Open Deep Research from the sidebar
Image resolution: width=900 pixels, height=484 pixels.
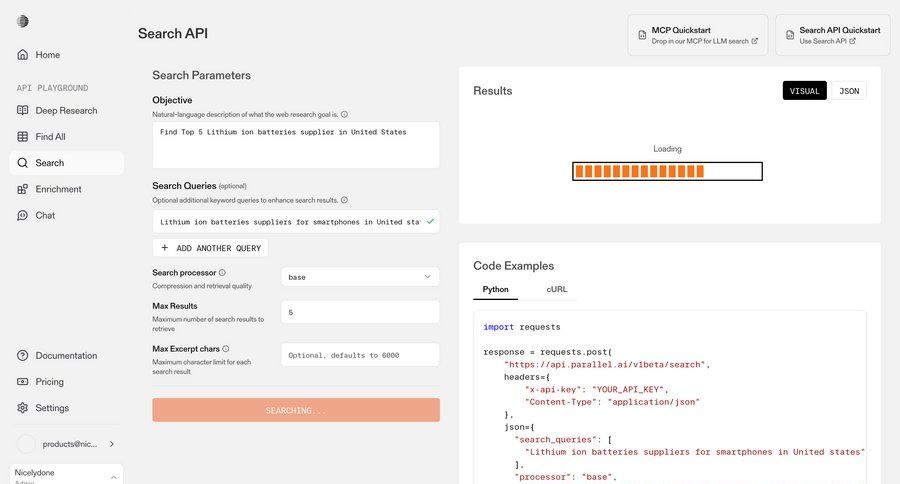tap(65, 110)
